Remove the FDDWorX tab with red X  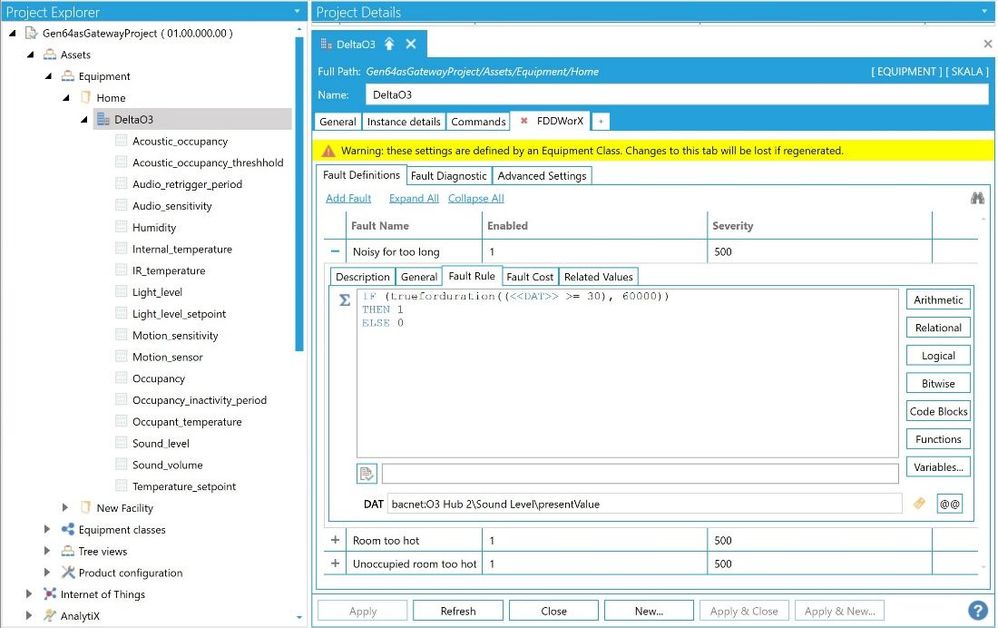[x=524, y=120]
